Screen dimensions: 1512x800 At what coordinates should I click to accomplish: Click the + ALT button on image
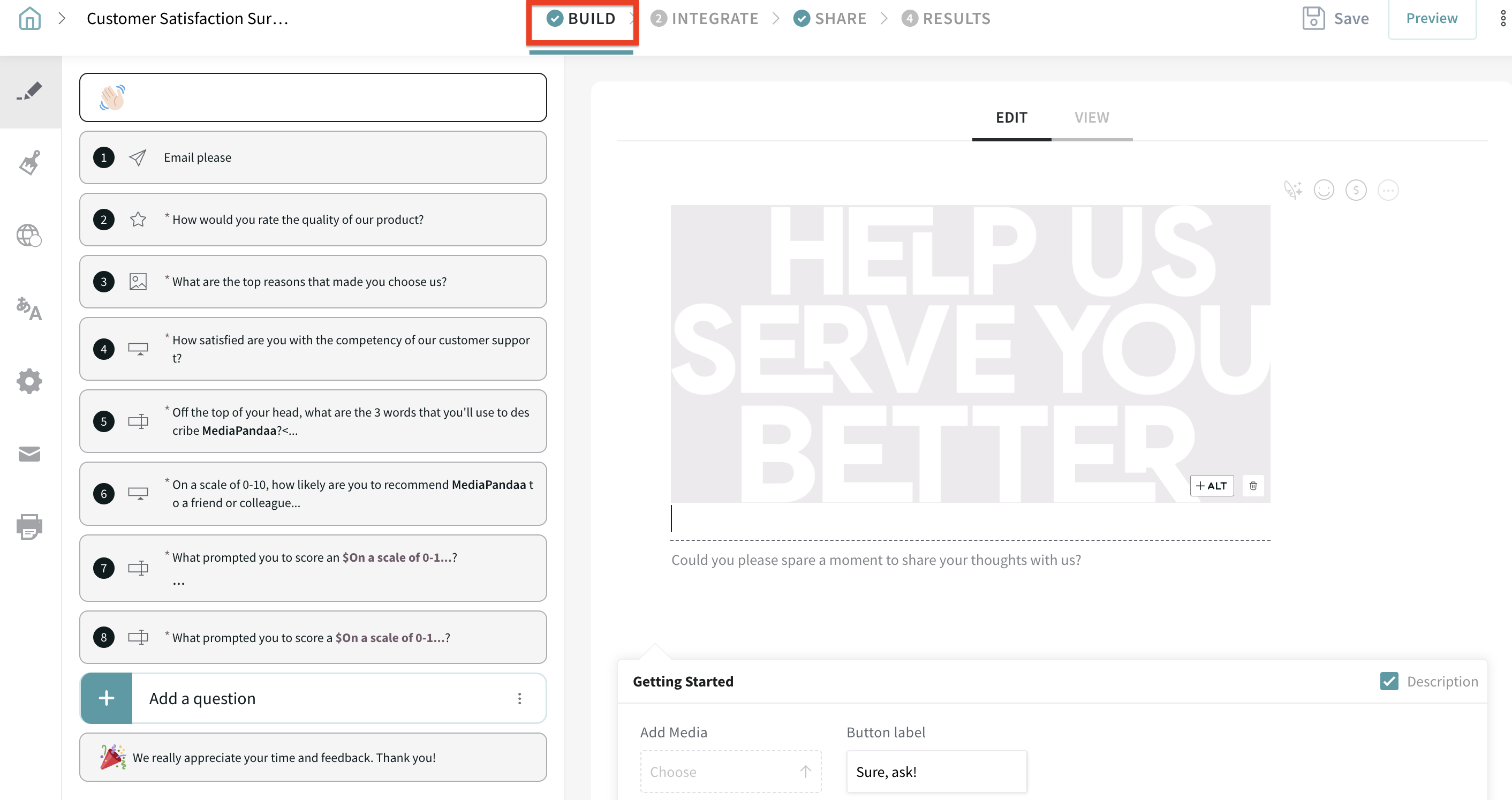pyautogui.click(x=1212, y=486)
